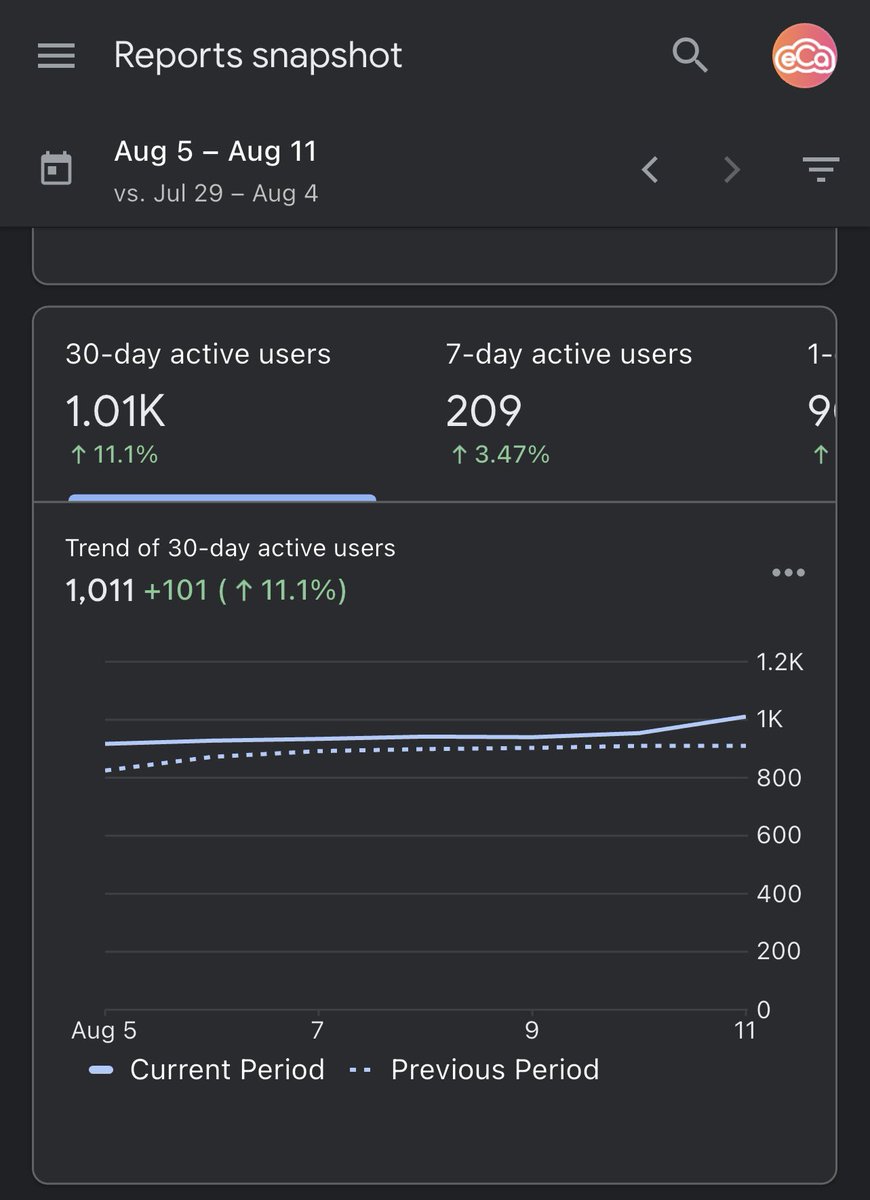Click the eCa profile avatar
This screenshot has height=1200, width=870.
click(805, 56)
